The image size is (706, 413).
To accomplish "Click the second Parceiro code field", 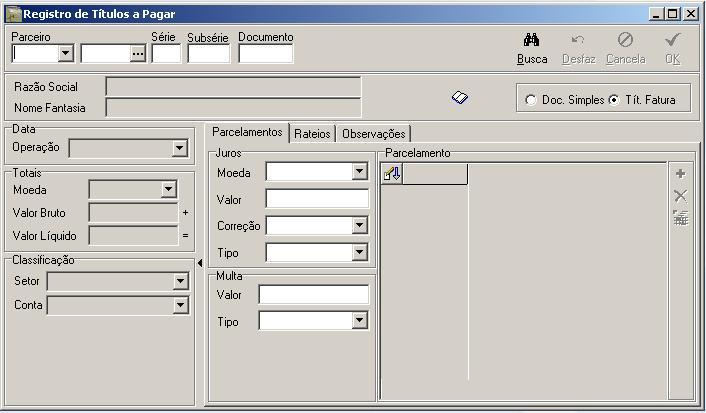I will tap(106, 54).
